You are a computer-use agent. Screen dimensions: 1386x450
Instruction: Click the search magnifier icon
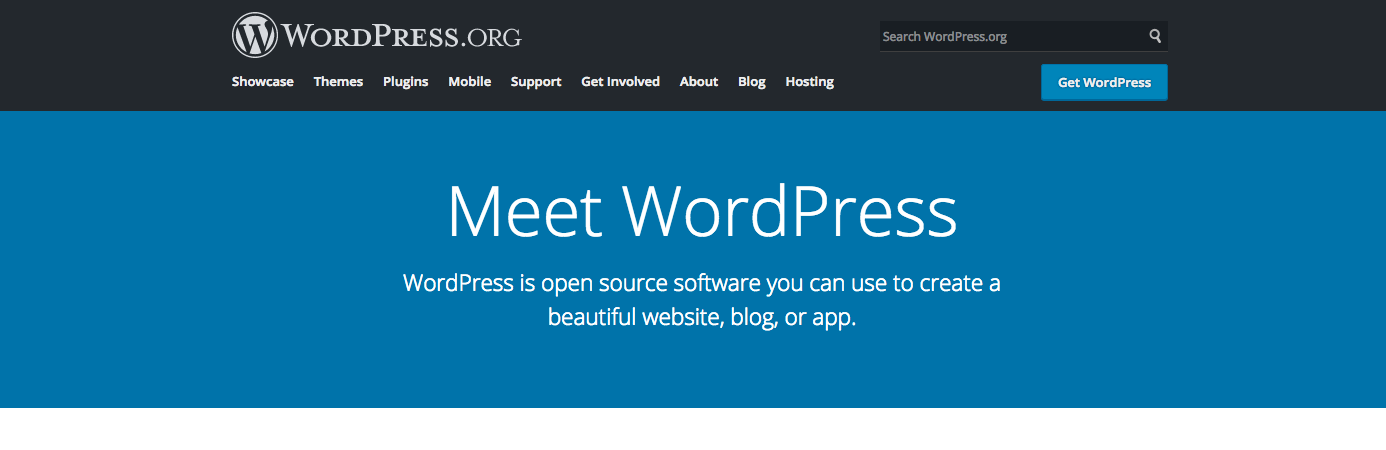click(x=1155, y=36)
